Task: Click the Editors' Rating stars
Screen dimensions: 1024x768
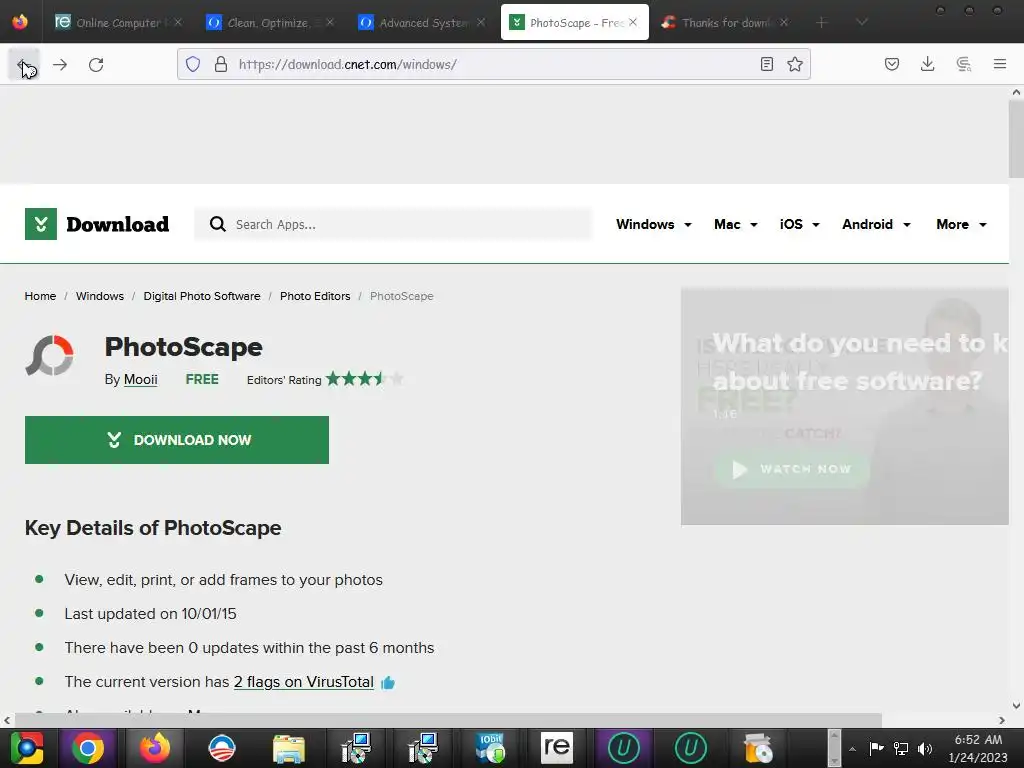Action: pyautogui.click(x=364, y=379)
